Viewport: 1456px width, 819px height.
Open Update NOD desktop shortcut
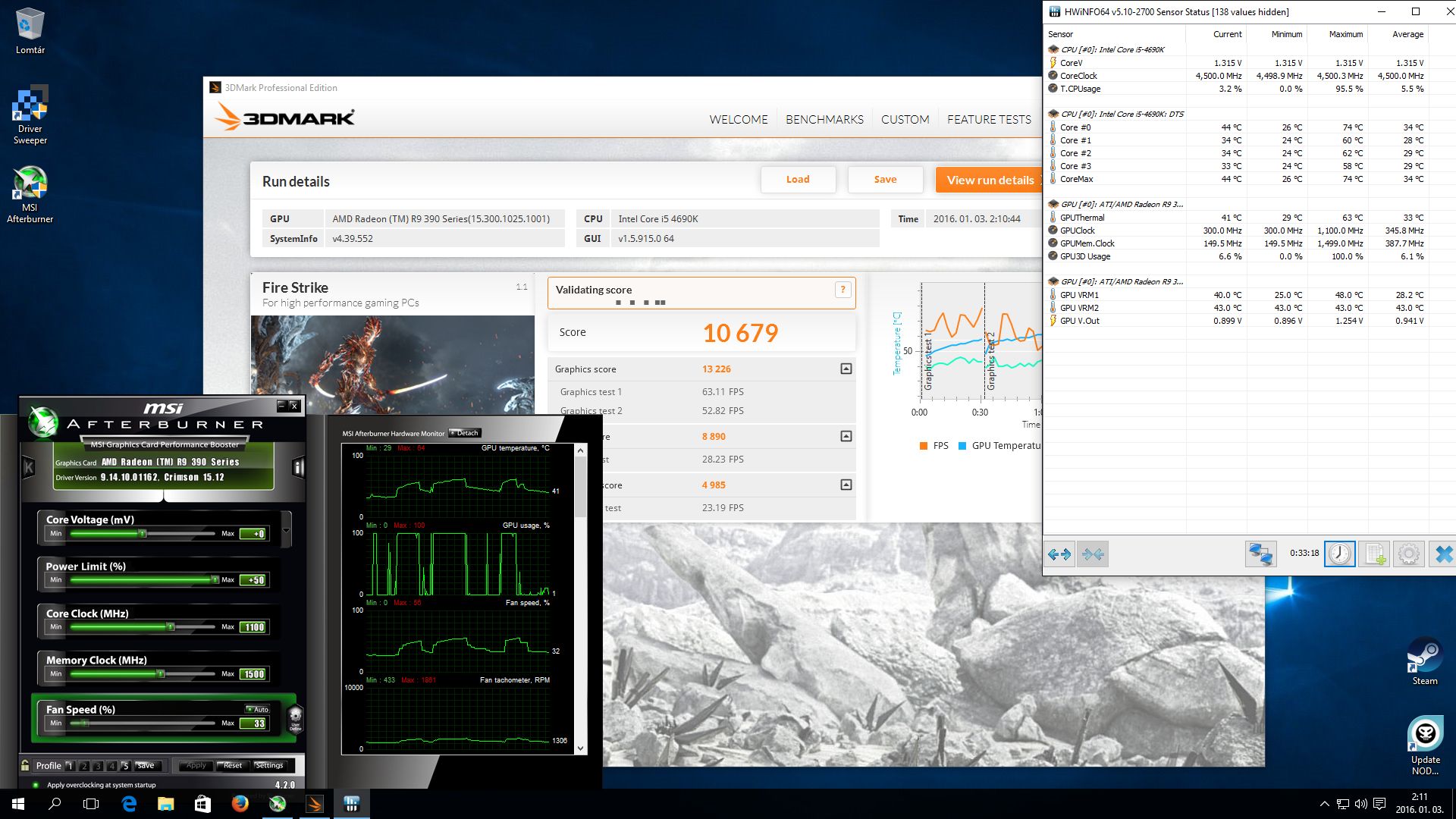(1425, 746)
